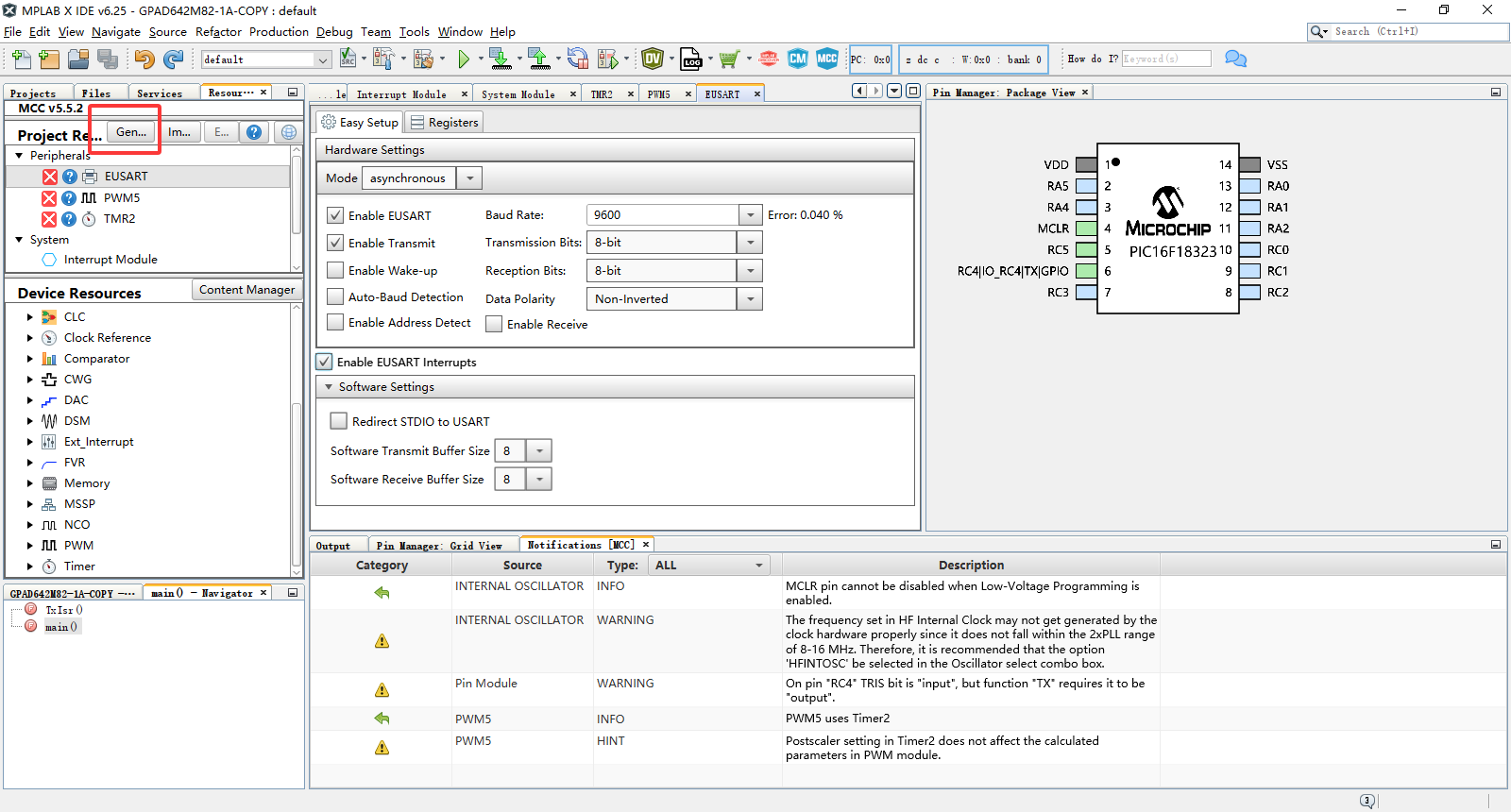Click the shopping cart icon
This screenshot has height=812, width=1511.
point(728,59)
